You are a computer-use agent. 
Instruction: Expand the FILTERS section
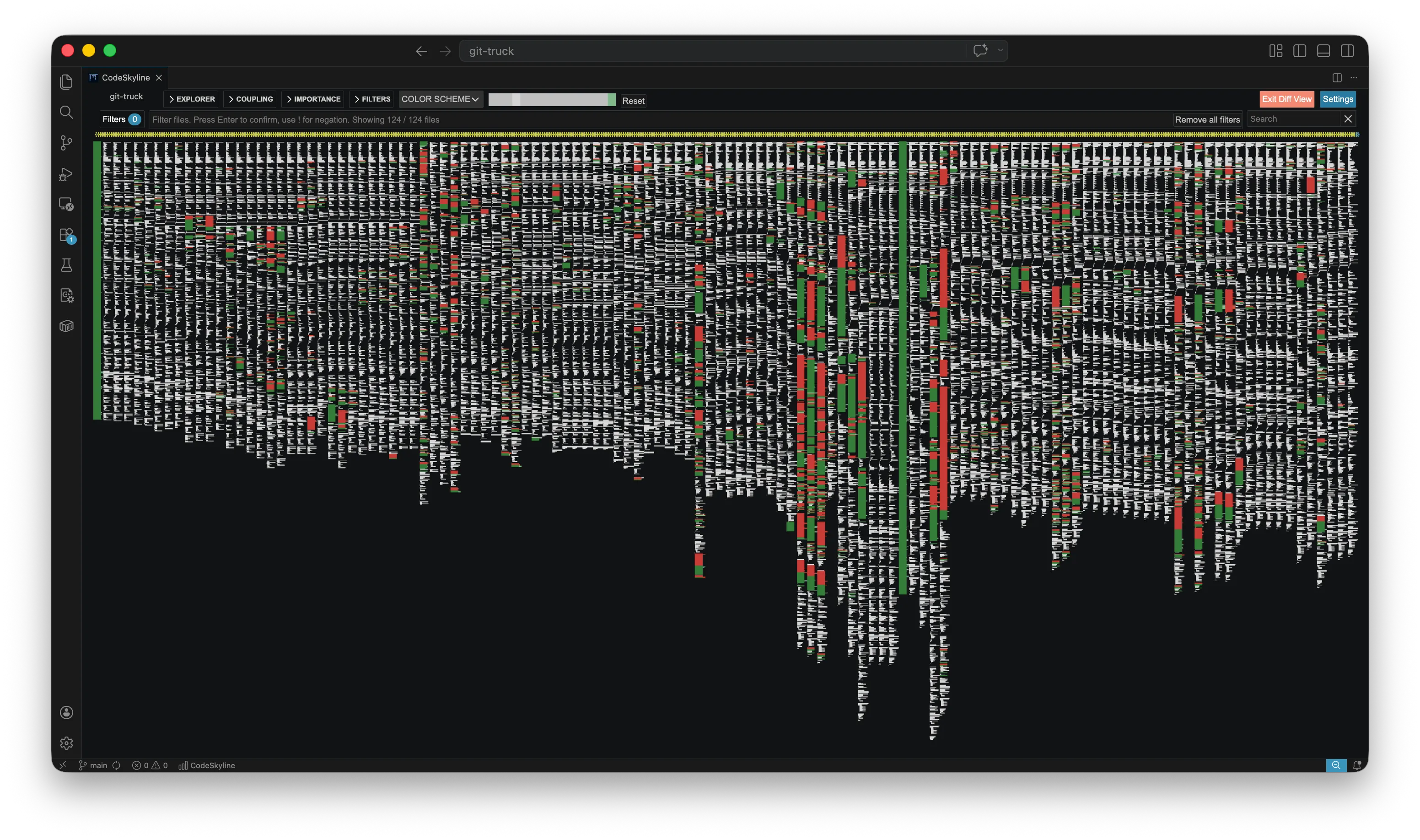pos(372,99)
